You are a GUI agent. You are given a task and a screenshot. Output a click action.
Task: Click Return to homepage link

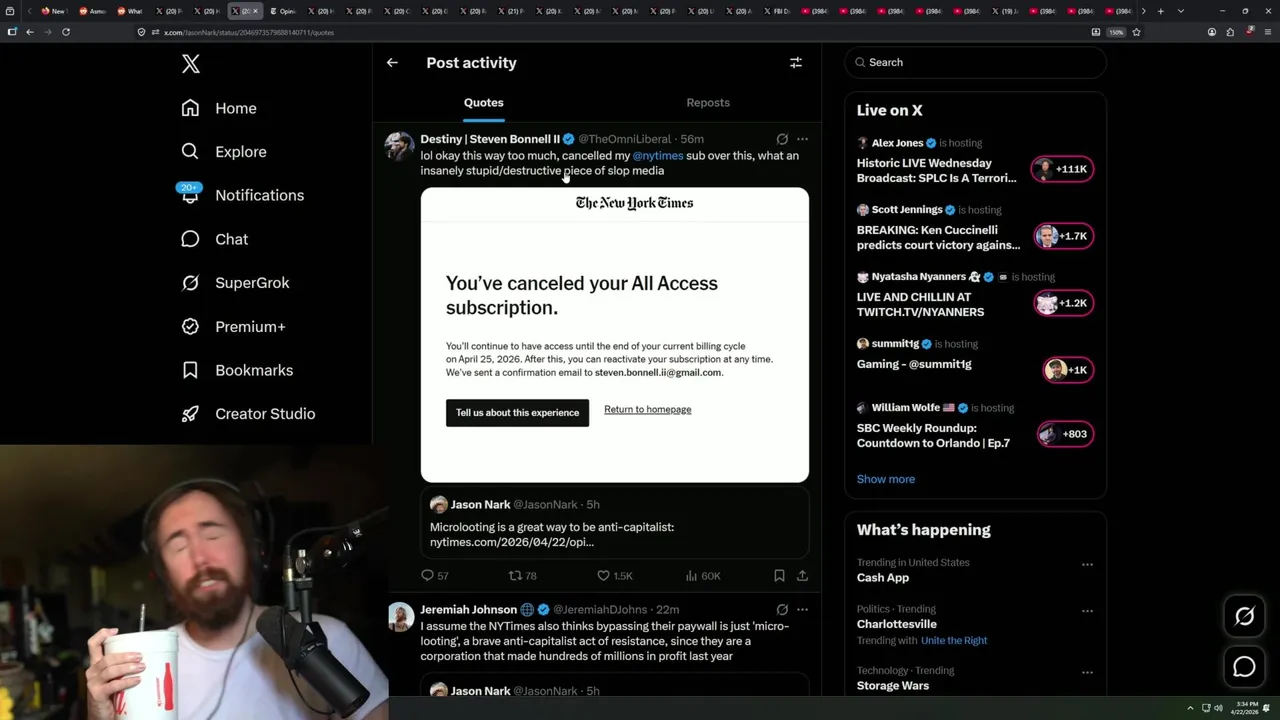click(647, 409)
